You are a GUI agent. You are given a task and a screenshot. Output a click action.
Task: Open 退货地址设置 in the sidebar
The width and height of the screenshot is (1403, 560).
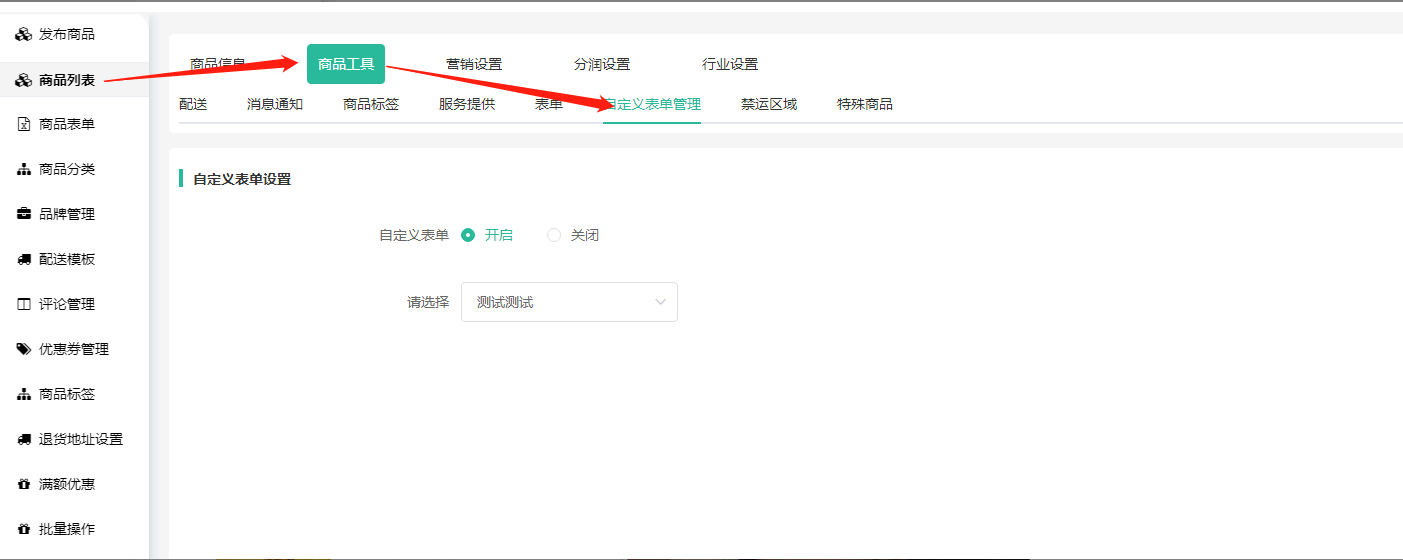tap(80, 440)
